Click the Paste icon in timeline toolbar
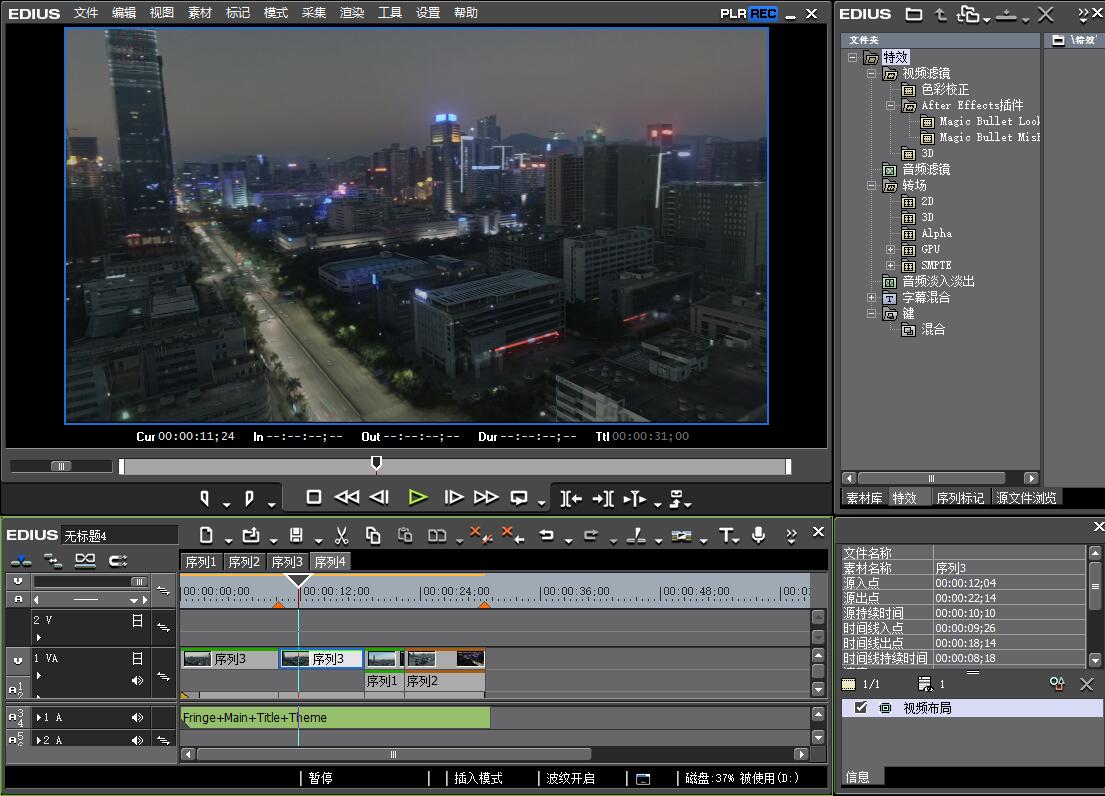This screenshot has height=796, width=1105. coord(405,535)
